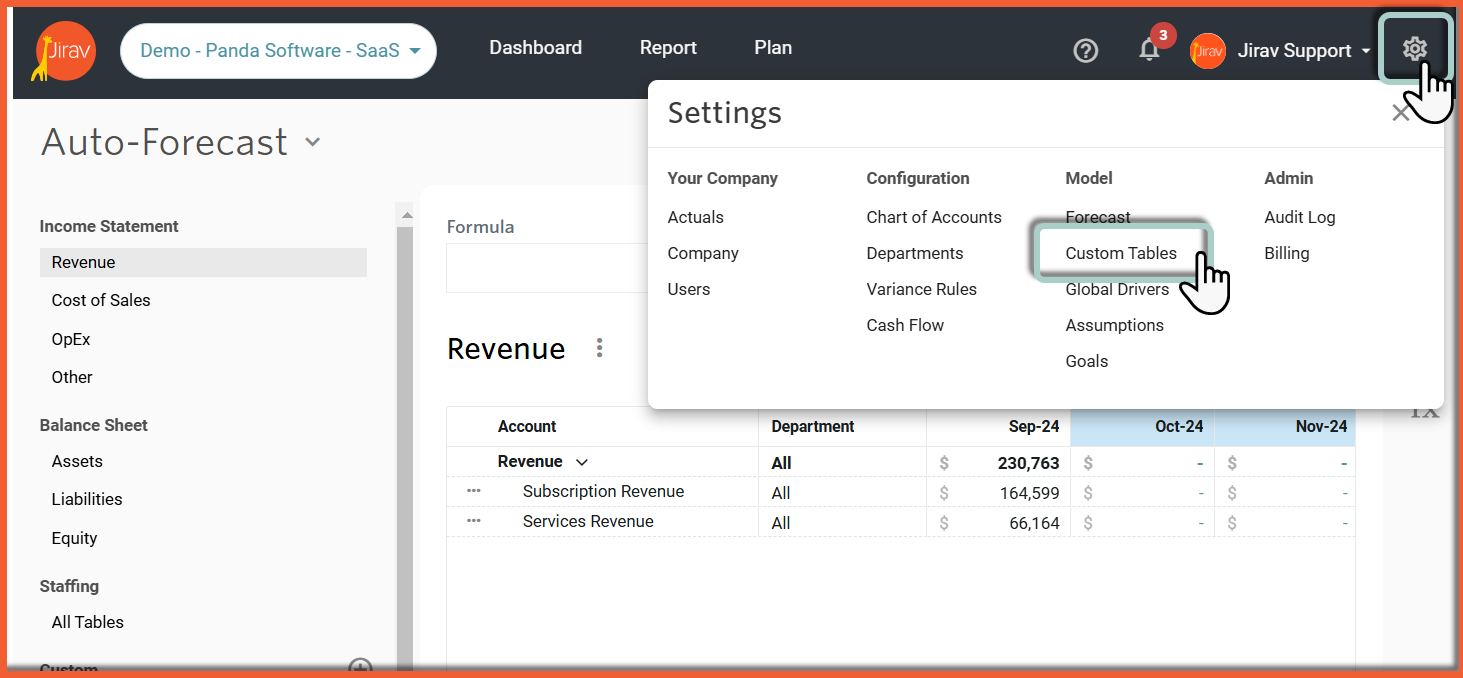This screenshot has width=1463, height=678.
Task: Select All Tables under Staffing
Action: coord(88,622)
